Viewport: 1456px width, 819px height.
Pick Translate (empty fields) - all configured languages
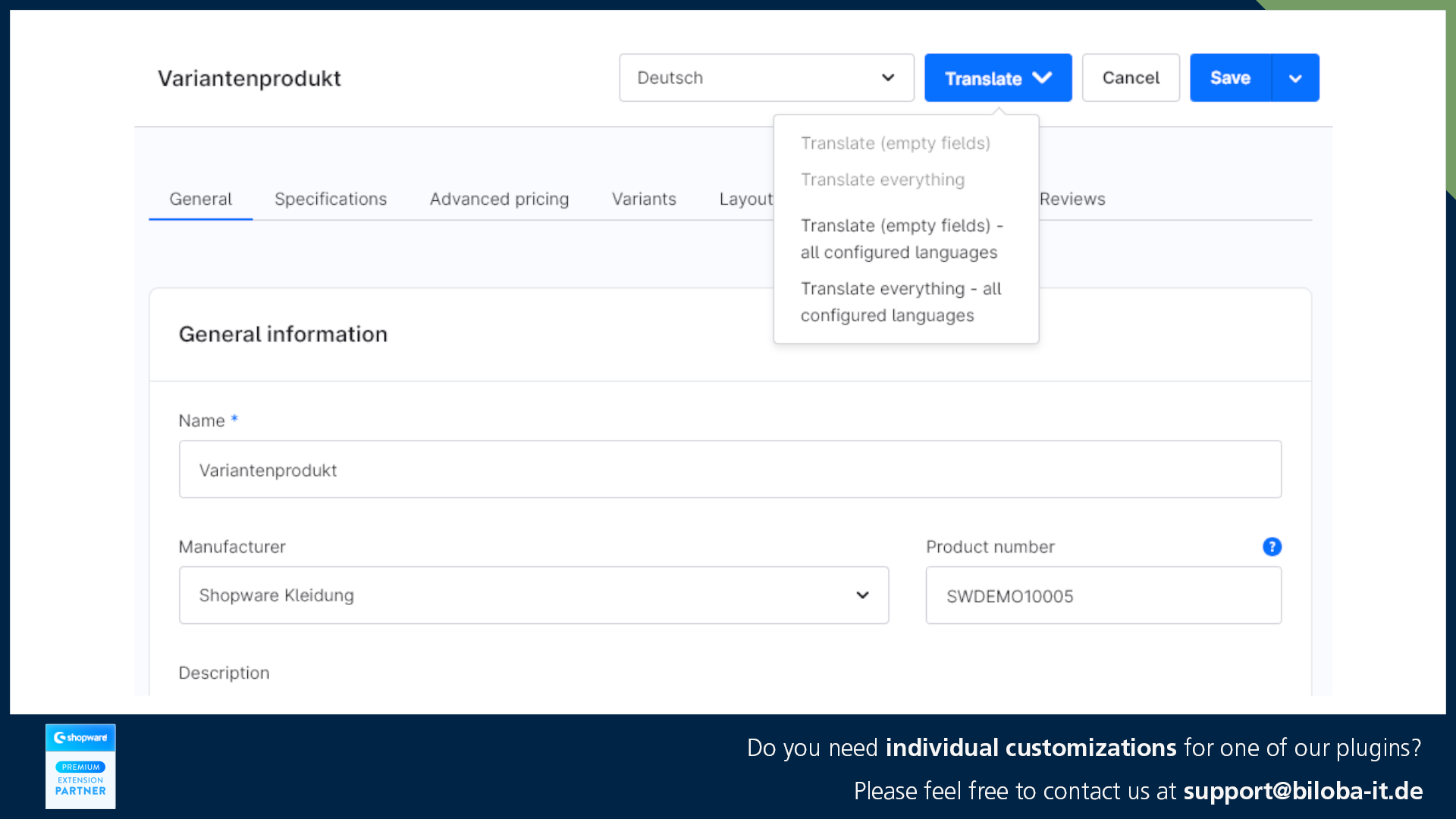coord(901,239)
